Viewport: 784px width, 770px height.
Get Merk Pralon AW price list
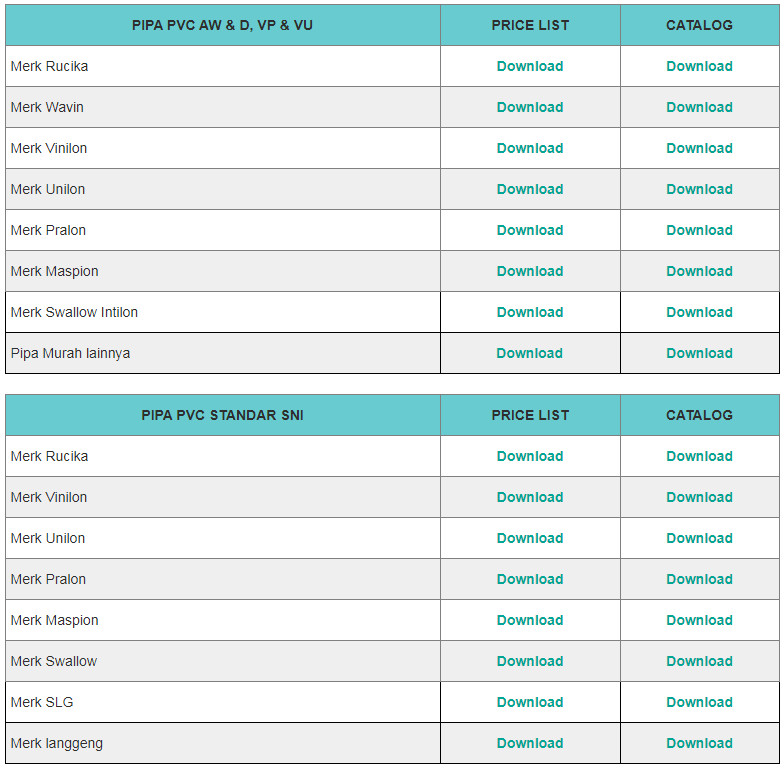click(x=529, y=230)
